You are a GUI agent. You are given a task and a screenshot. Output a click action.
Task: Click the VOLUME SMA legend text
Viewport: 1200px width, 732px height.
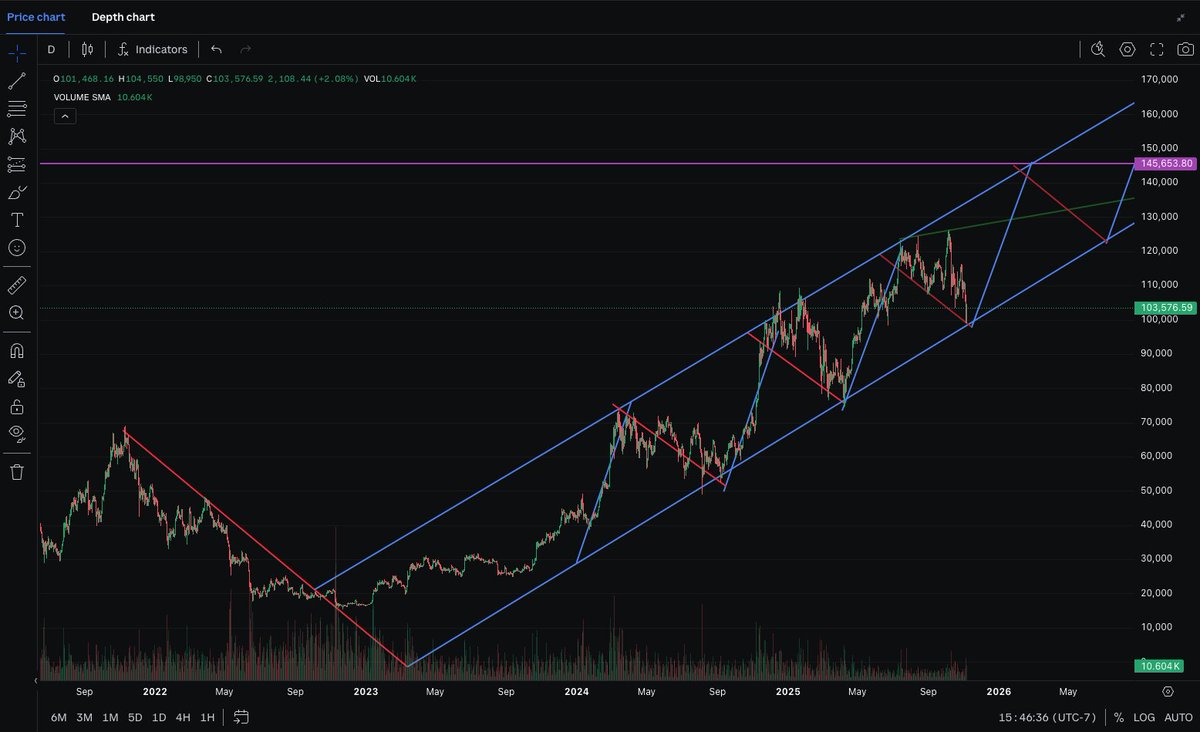click(83, 98)
